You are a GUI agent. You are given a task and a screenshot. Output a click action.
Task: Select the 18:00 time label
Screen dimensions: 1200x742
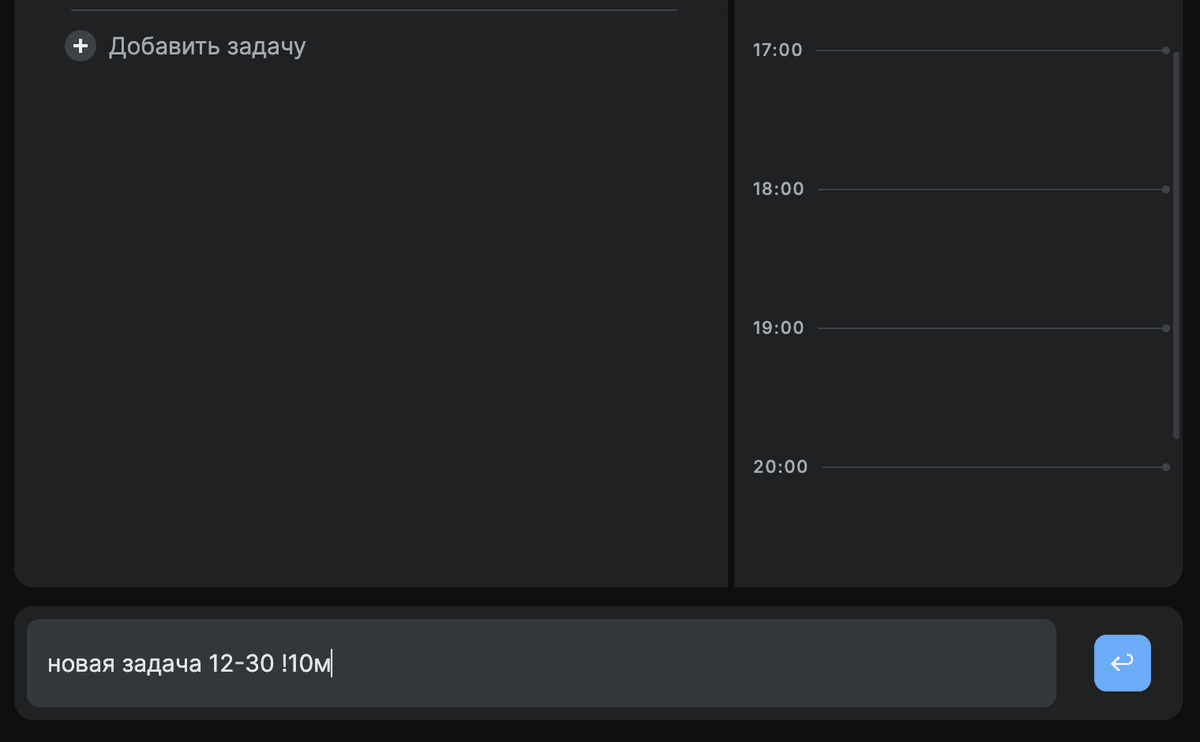click(778, 189)
